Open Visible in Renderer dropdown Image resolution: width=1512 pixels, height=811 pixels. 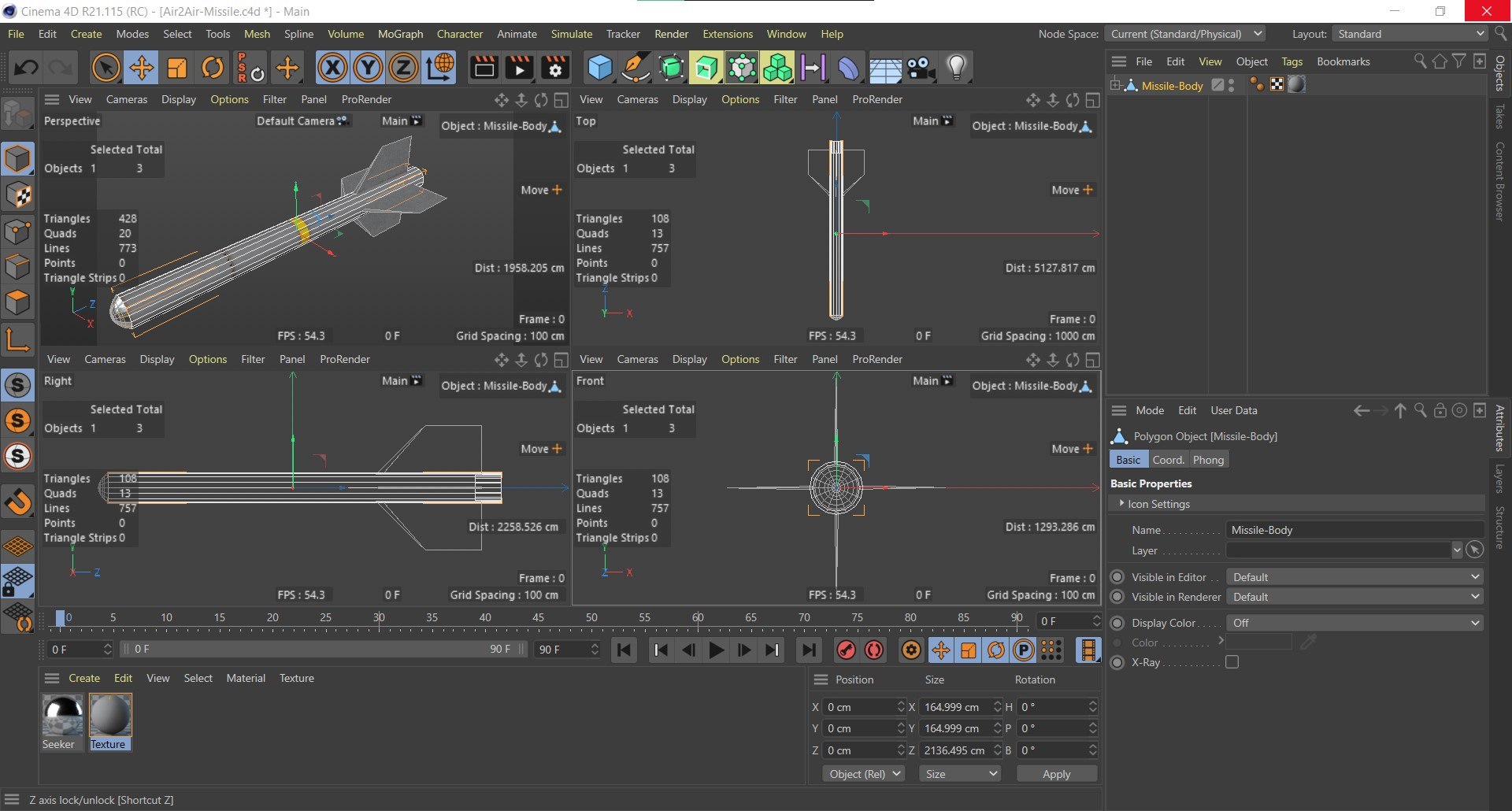(x=1355, y=597)
